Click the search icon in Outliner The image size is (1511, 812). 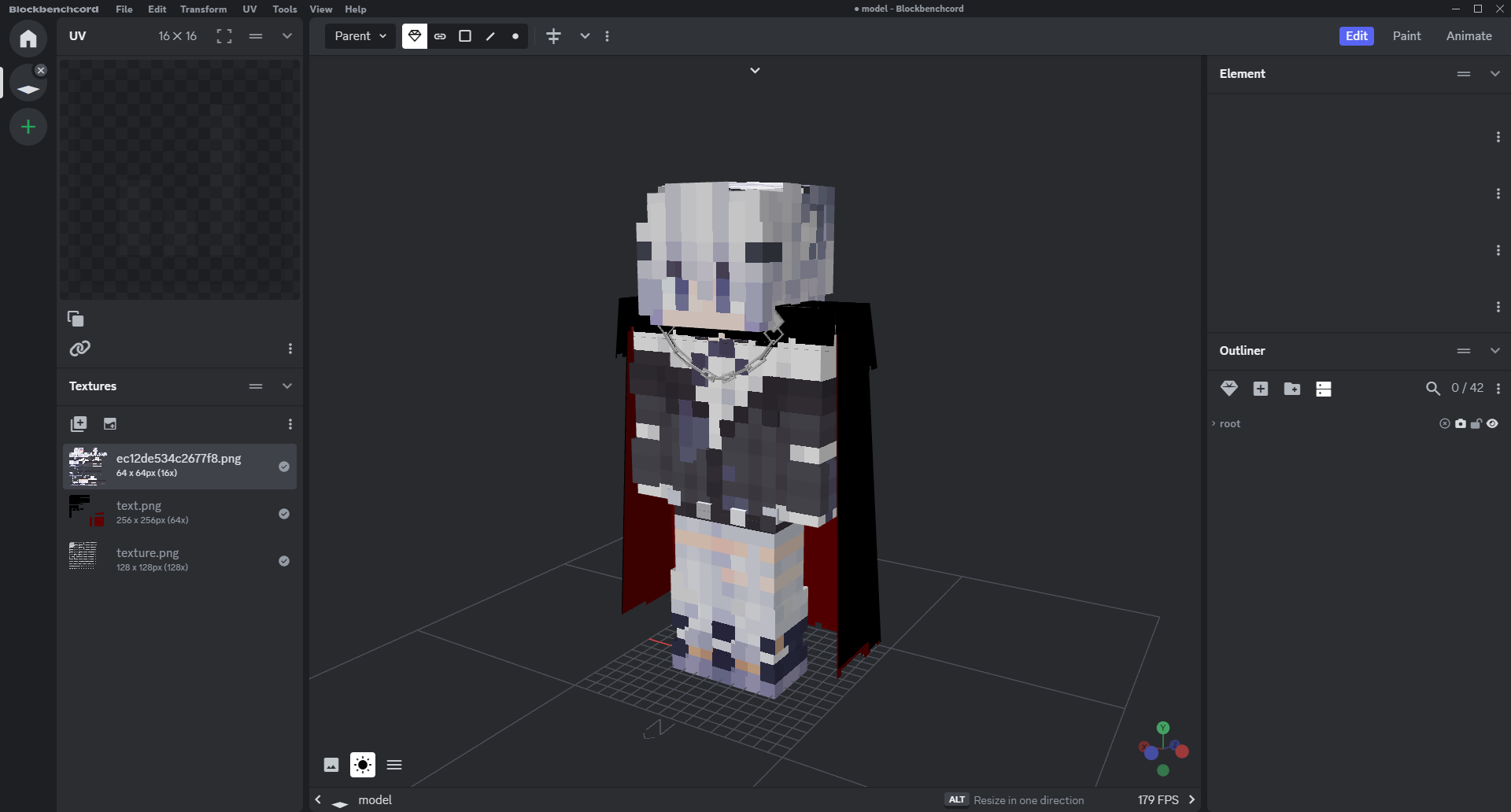click(1432, 389)
